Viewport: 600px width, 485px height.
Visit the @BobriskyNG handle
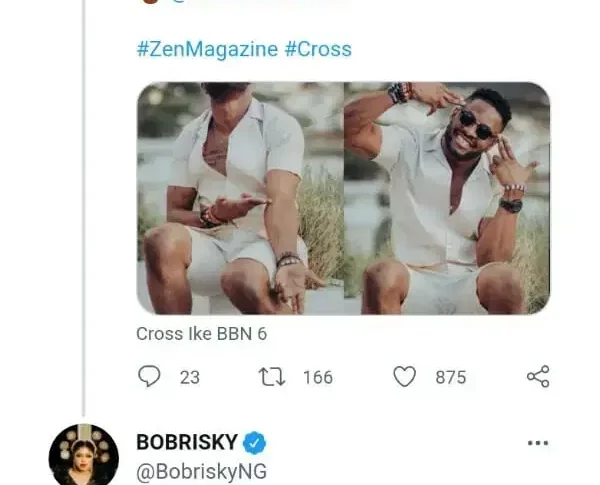pos(201,470)
